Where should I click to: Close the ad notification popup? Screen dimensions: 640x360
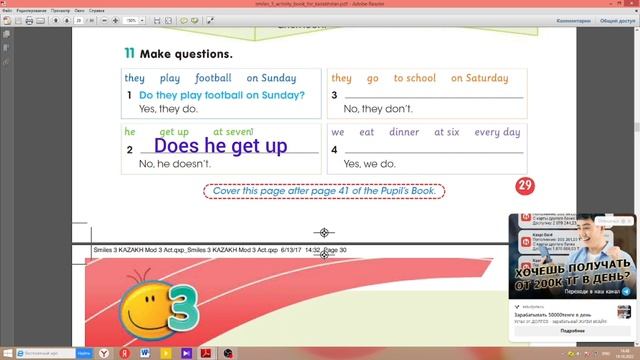click(630, 221)
